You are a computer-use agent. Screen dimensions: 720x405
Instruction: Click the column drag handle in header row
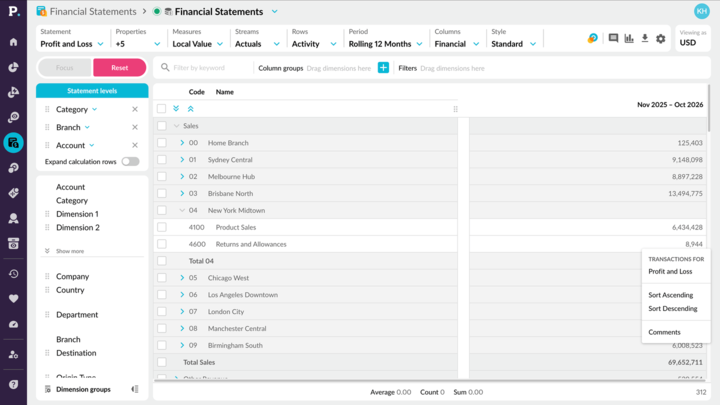click(456, 109)
